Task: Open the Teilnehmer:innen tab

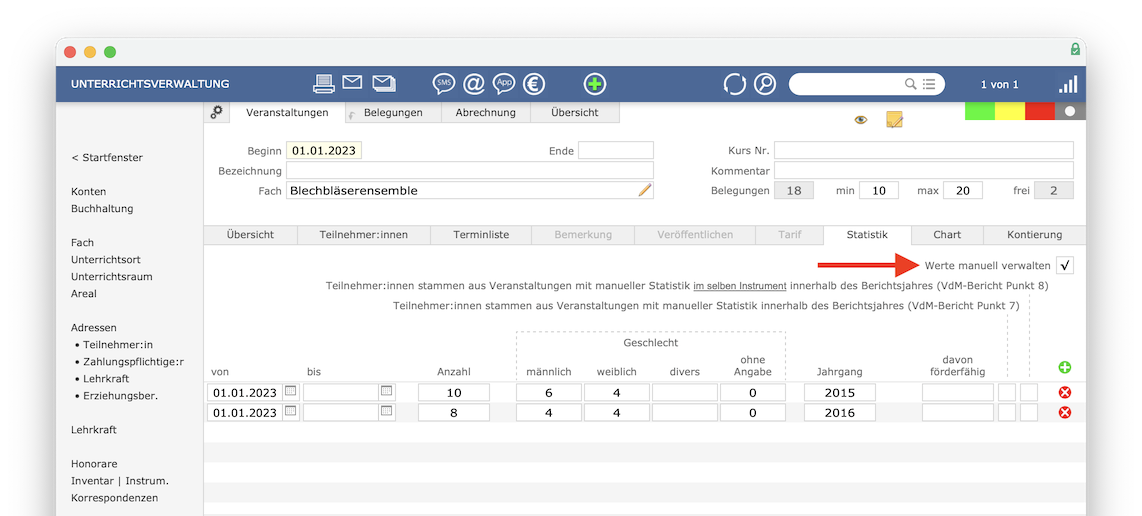Action: click(x=363, y=235)
